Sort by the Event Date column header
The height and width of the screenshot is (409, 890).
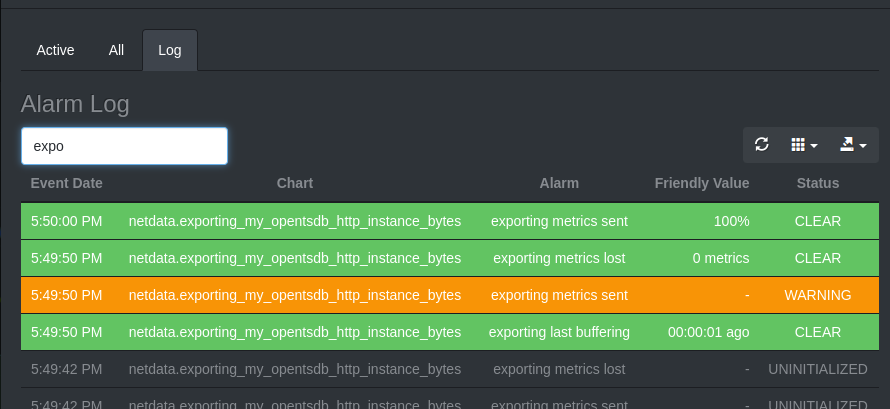point(67,183)
